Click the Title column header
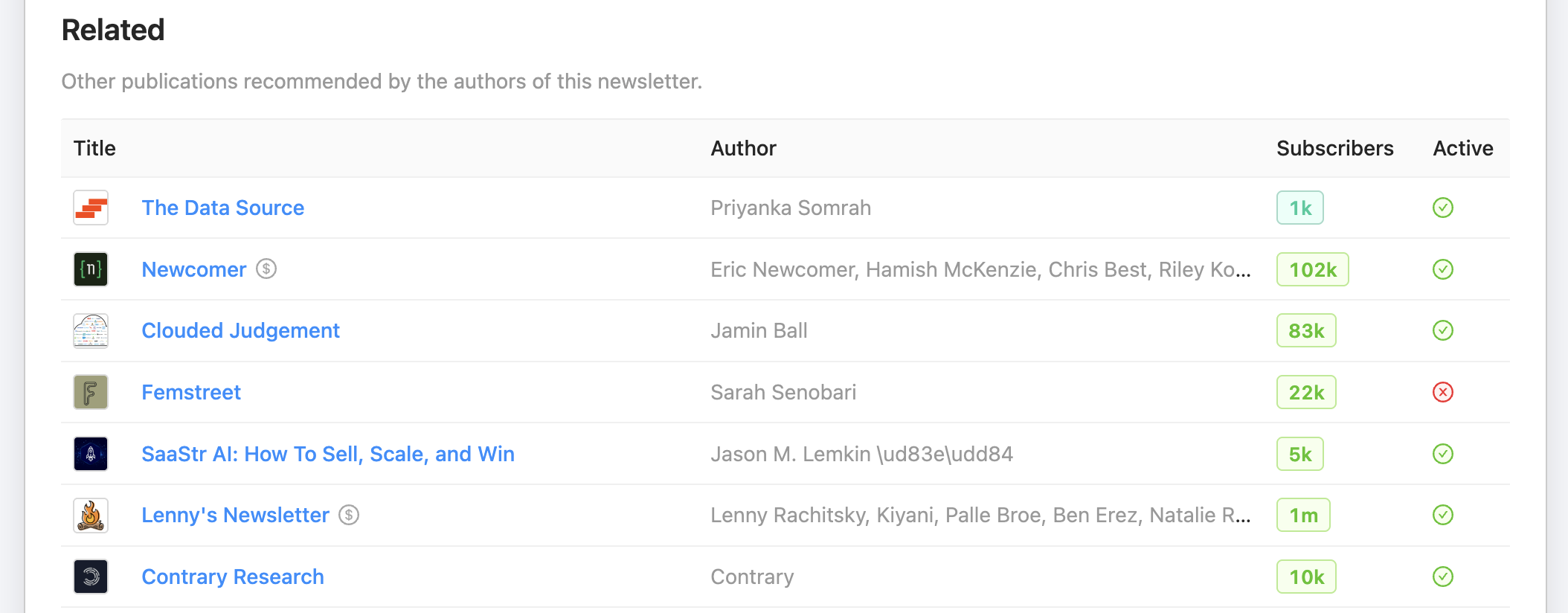 point(94,148)
